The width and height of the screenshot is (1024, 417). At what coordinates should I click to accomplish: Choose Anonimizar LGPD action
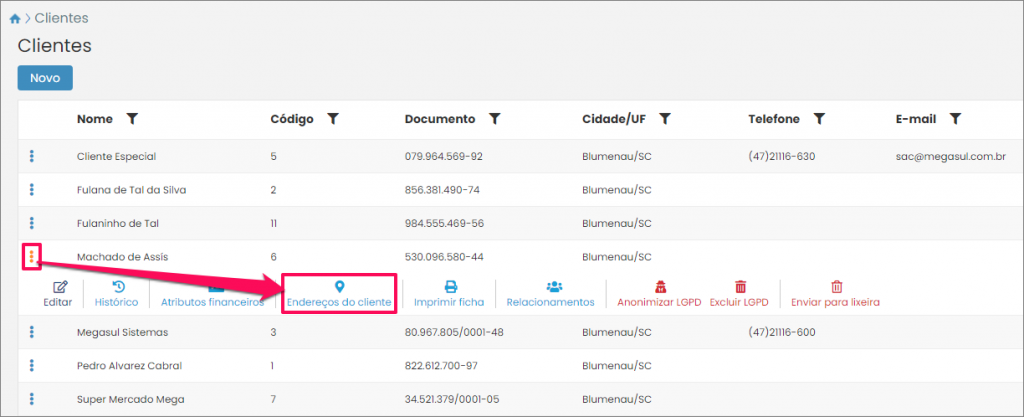pyautogui.click(x=659, y=293)
